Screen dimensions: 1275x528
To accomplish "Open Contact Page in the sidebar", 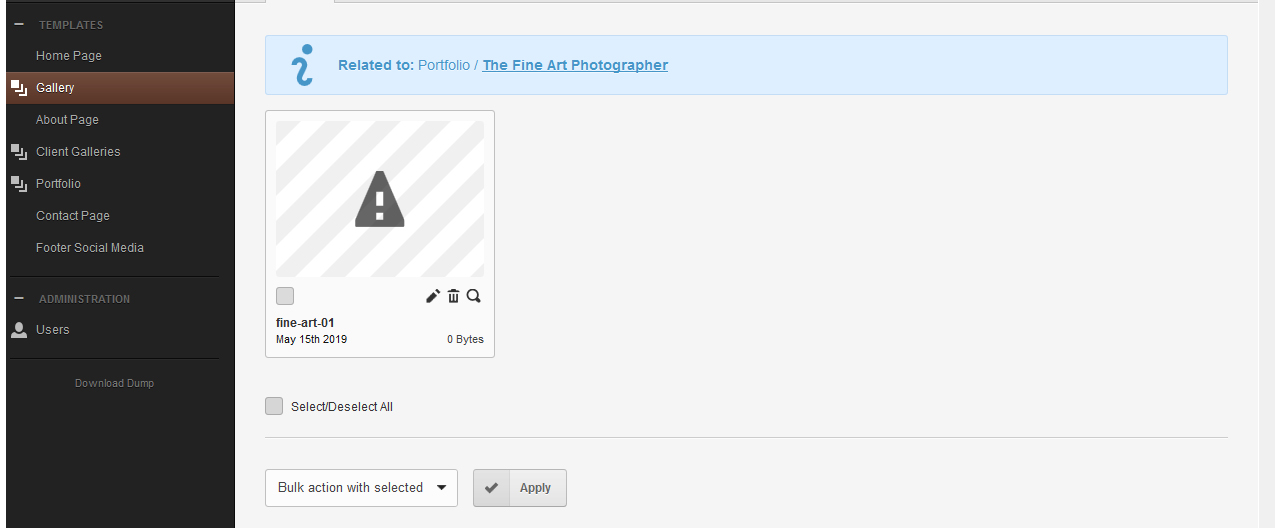I will pos(73,216).
